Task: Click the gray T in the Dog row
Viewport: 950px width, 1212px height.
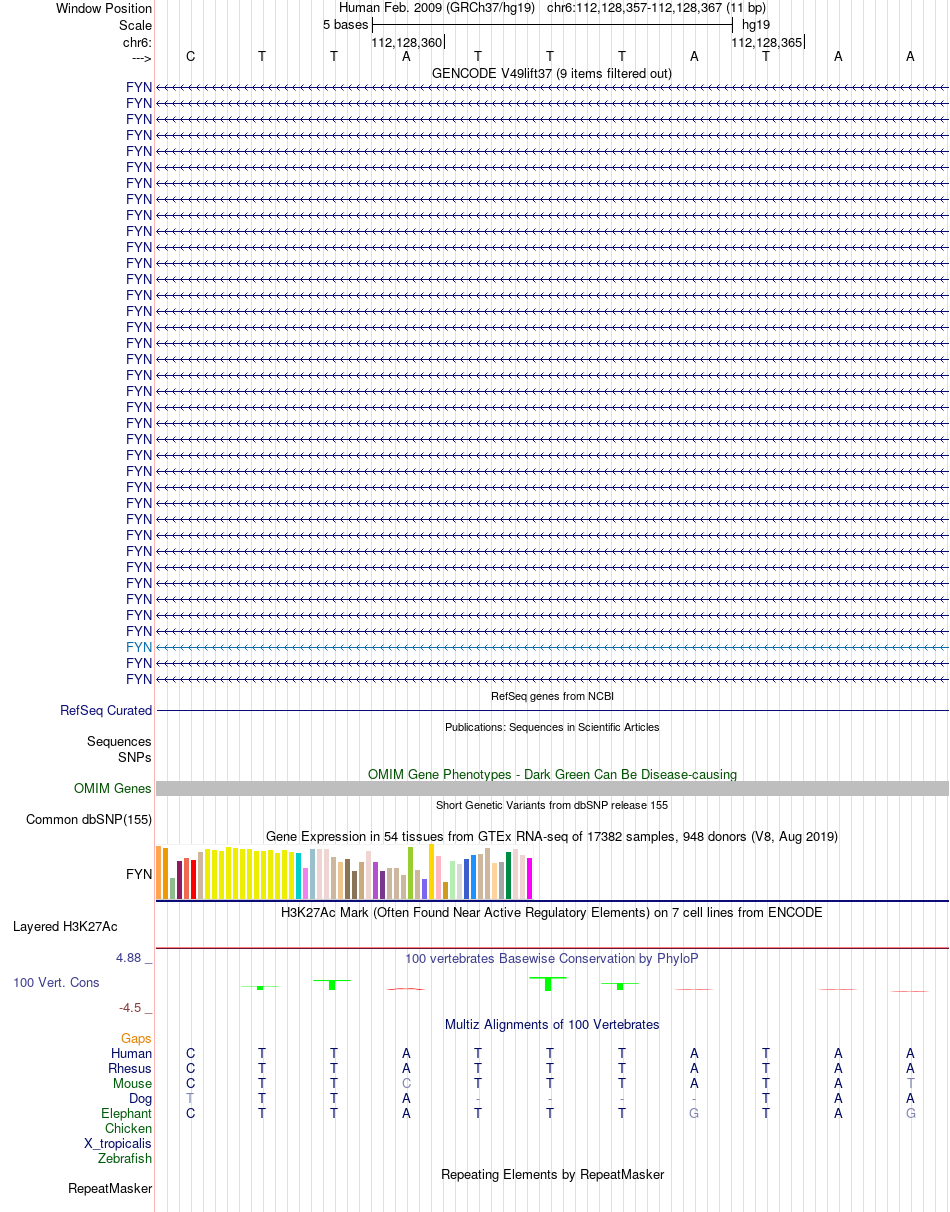Action: 190,1098
